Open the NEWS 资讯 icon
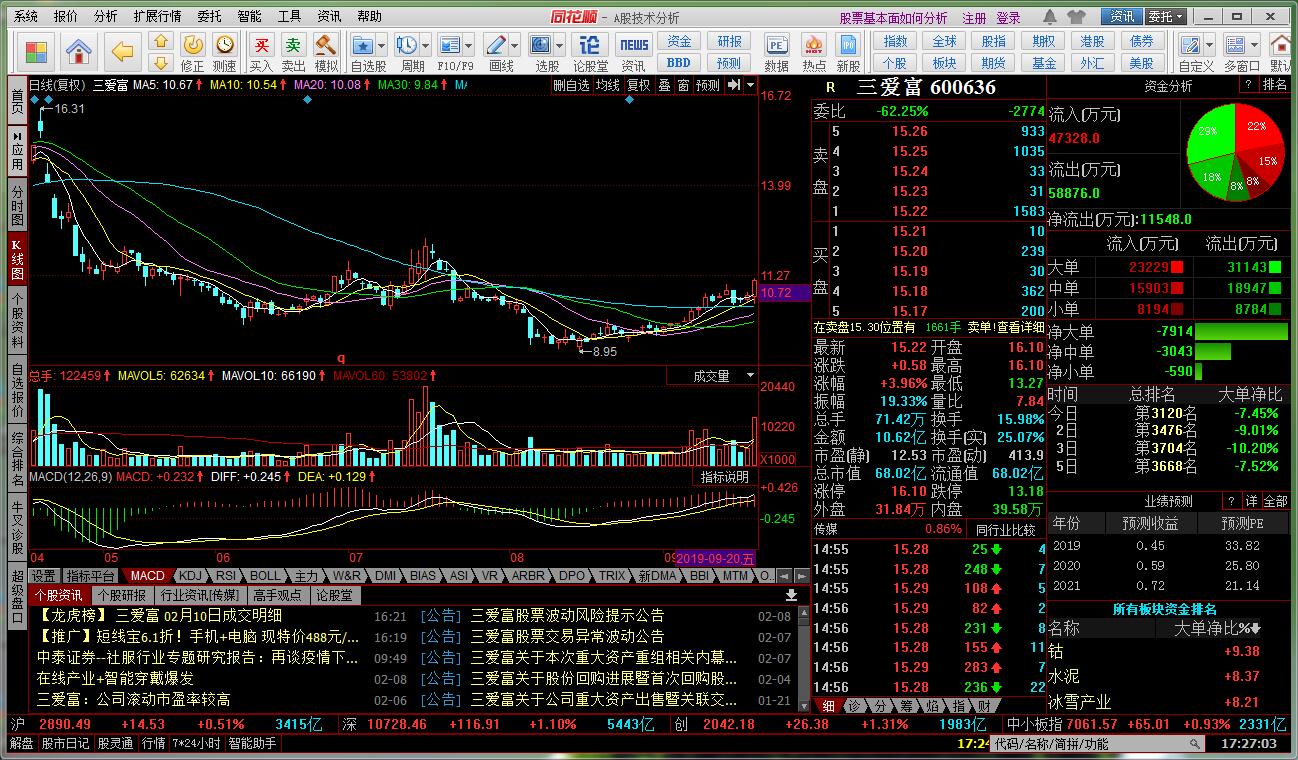The image size is (1298, 760). [x=633, y=45]
